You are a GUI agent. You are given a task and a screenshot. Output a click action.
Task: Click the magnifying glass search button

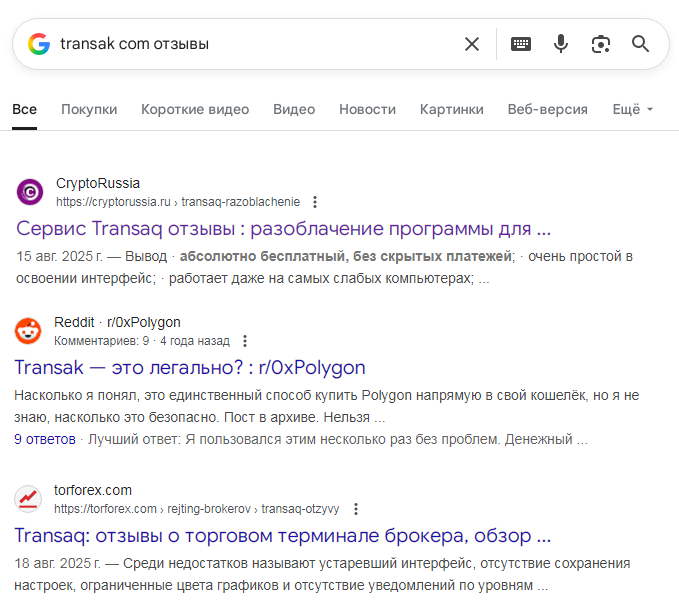click(640, 44)
